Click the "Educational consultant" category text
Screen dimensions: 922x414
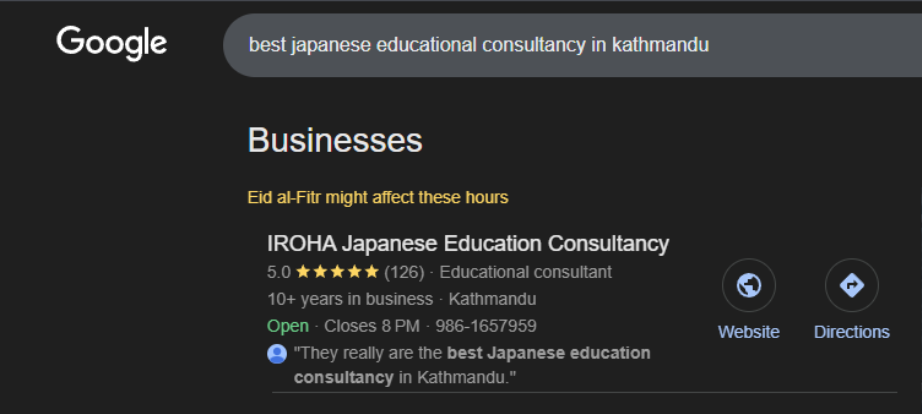pyautogui.click(x=525, y=272)
